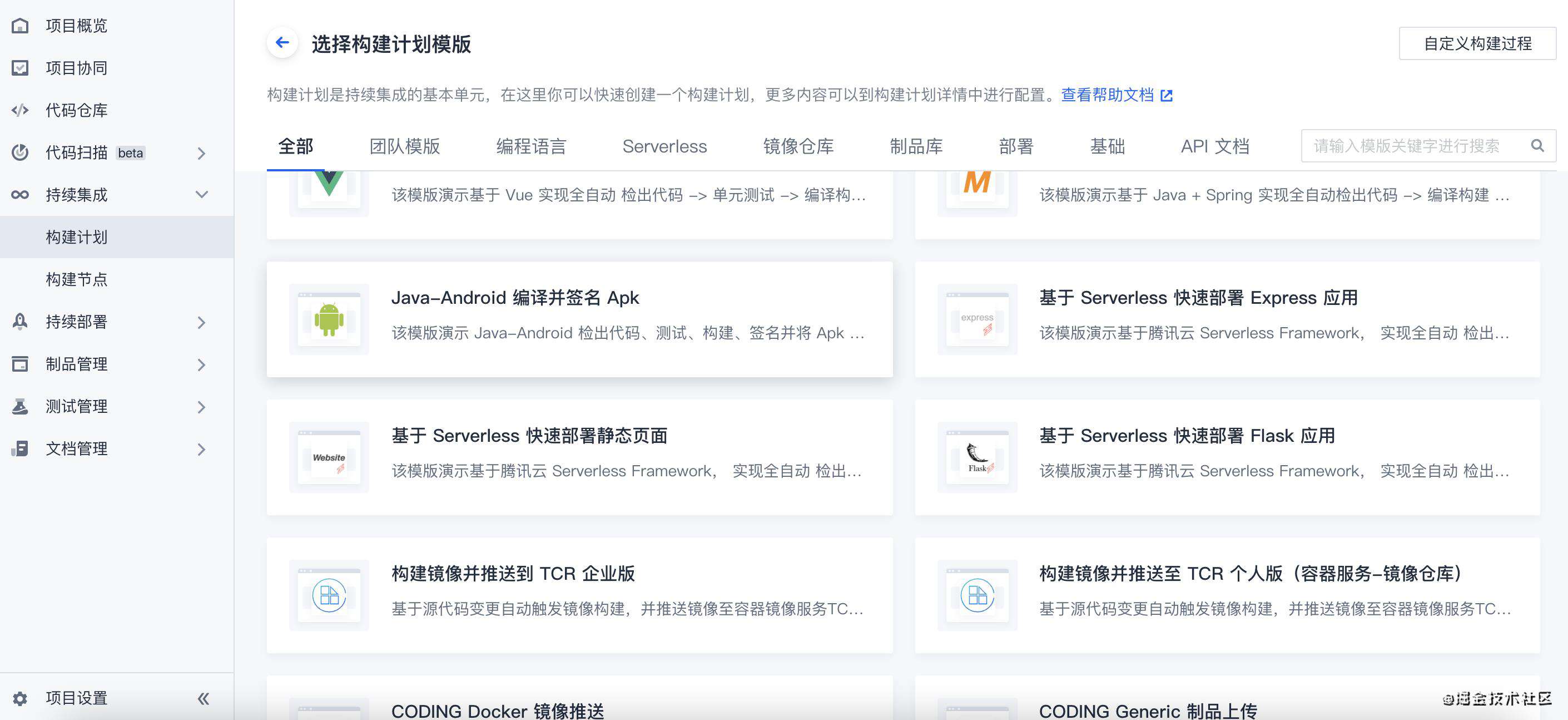Screen dimensions: 1568x720
Task: Click the 持续集成 infinity icon
Action: [x=20, y=195]
